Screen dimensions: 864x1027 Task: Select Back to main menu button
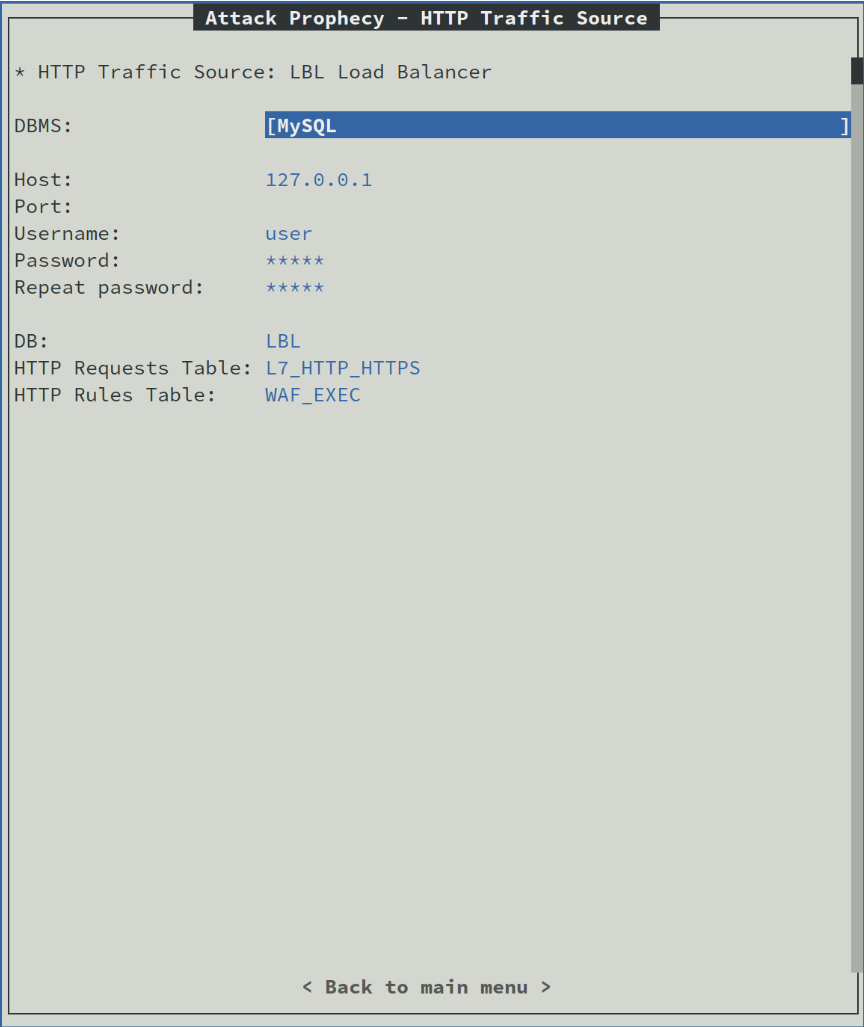coord(426,987)
